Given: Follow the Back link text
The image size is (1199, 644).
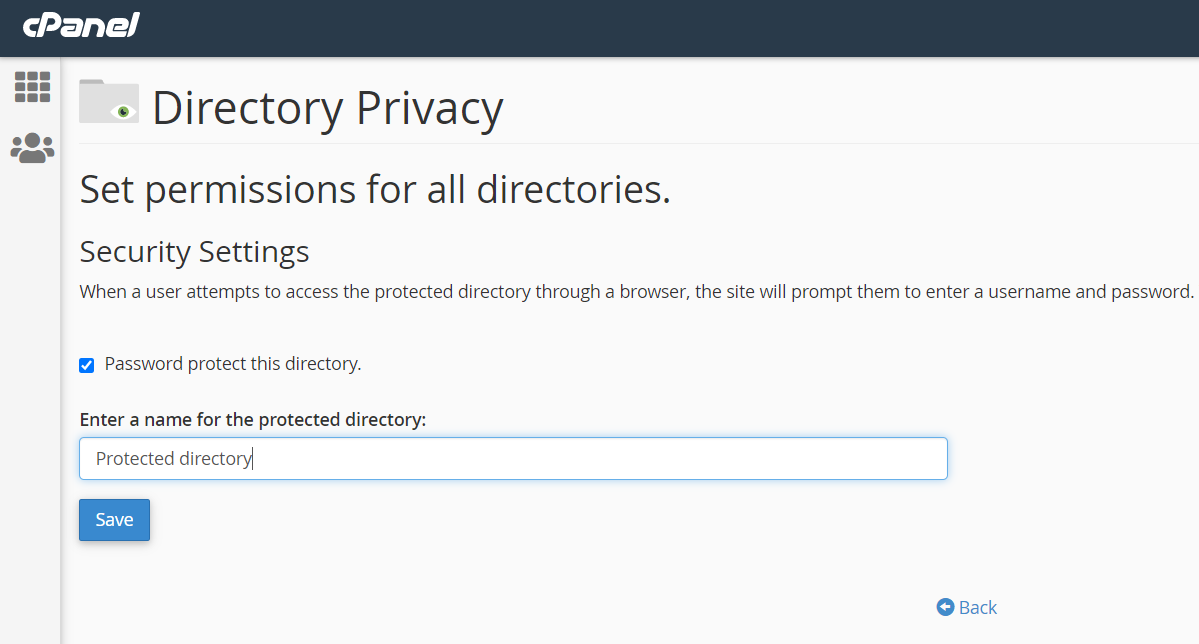Looking at the screenshot, I should coord(978,607).
